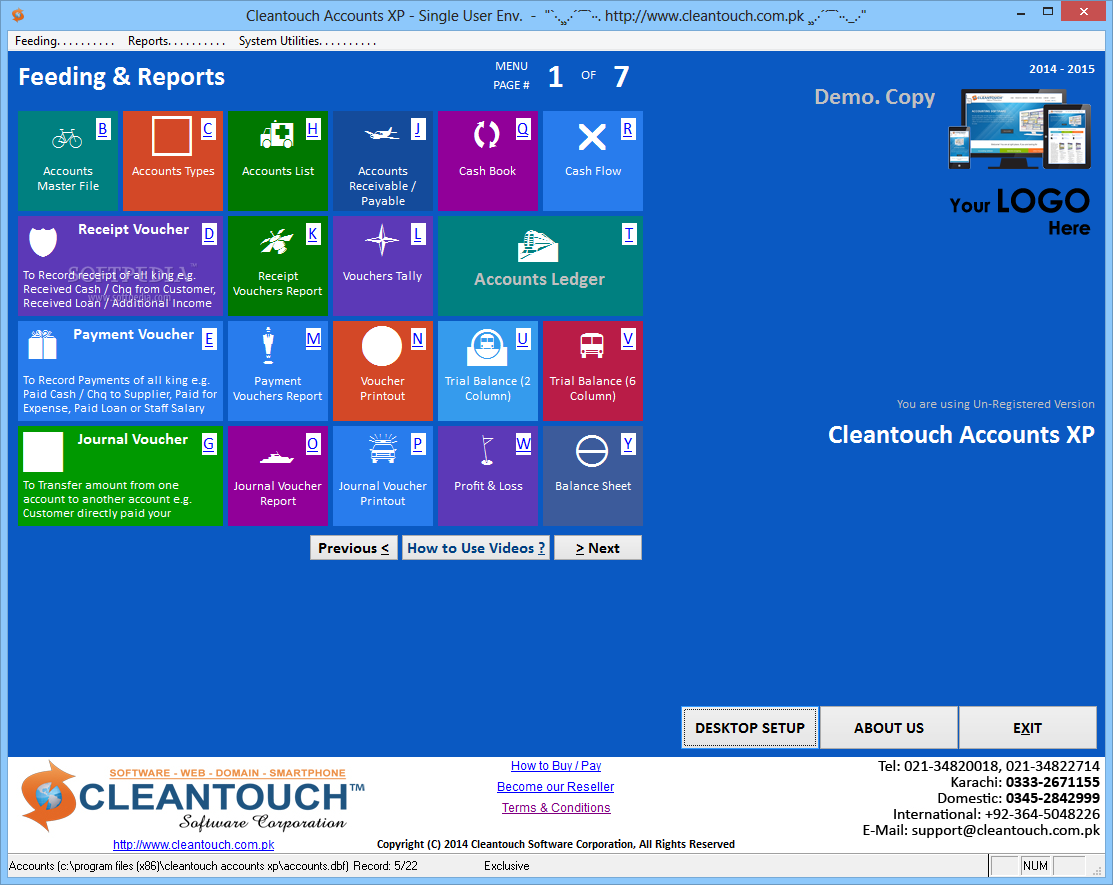Click shortcut letter Q on Cash Book
This screenshot has height=885, width=1113.
(522, 129)
